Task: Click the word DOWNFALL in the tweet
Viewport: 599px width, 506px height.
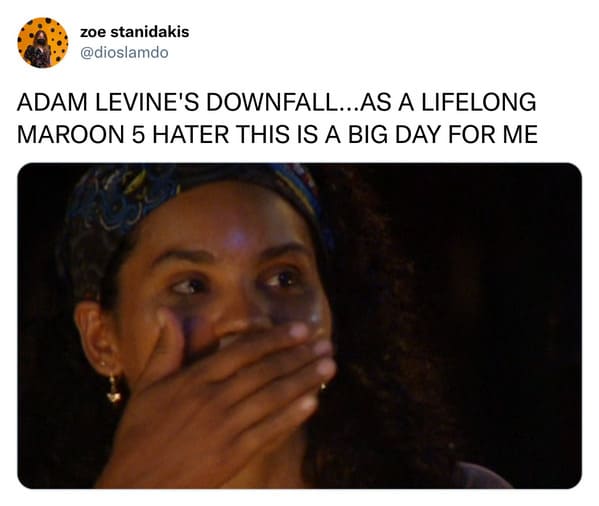Action: point(270,102)
